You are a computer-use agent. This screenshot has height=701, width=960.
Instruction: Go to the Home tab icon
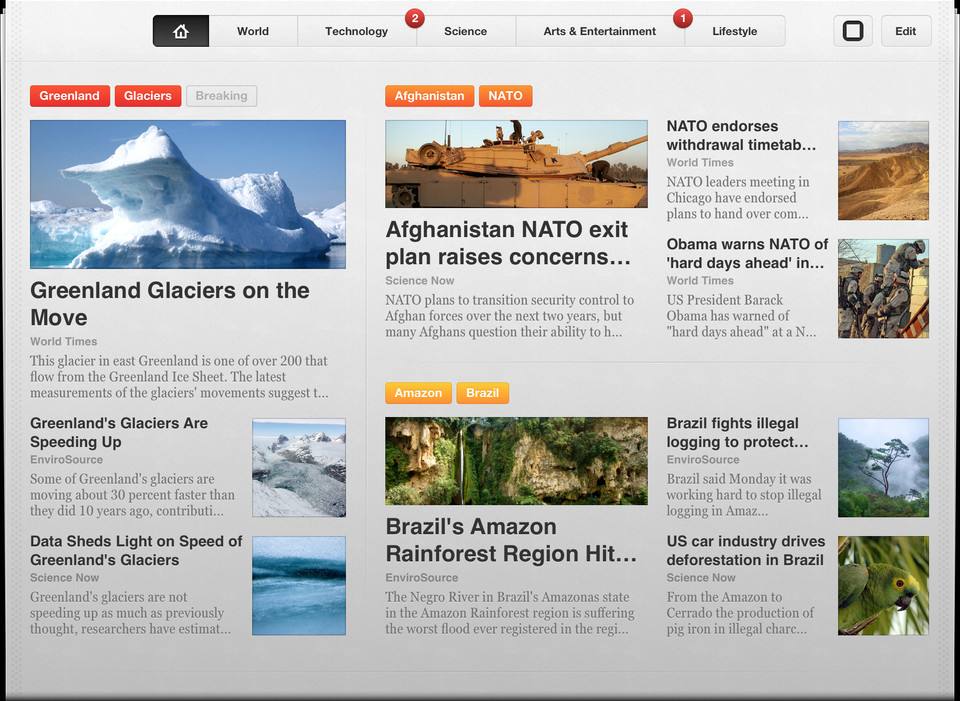pos(181,31)
